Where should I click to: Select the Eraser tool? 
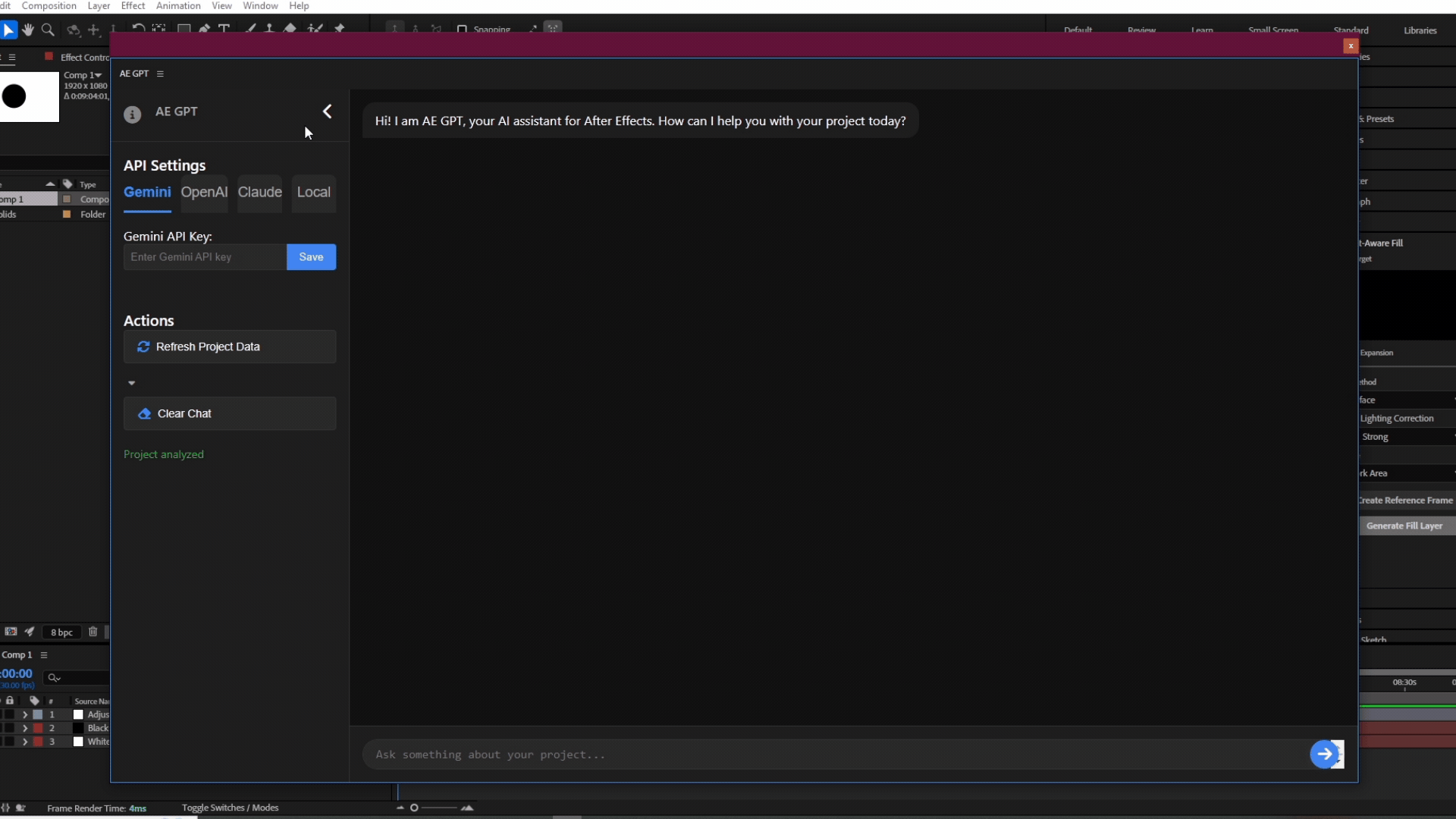(290, 29)
